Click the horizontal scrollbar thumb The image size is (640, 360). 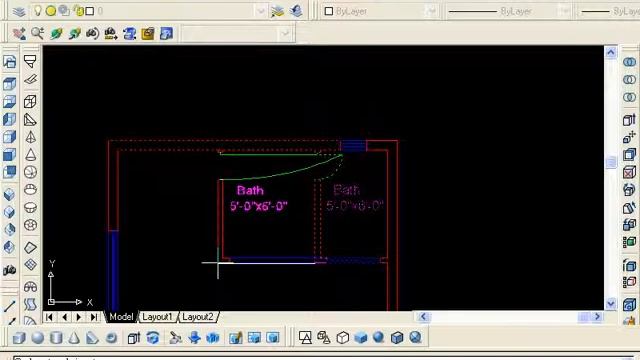tap(583, 317)
